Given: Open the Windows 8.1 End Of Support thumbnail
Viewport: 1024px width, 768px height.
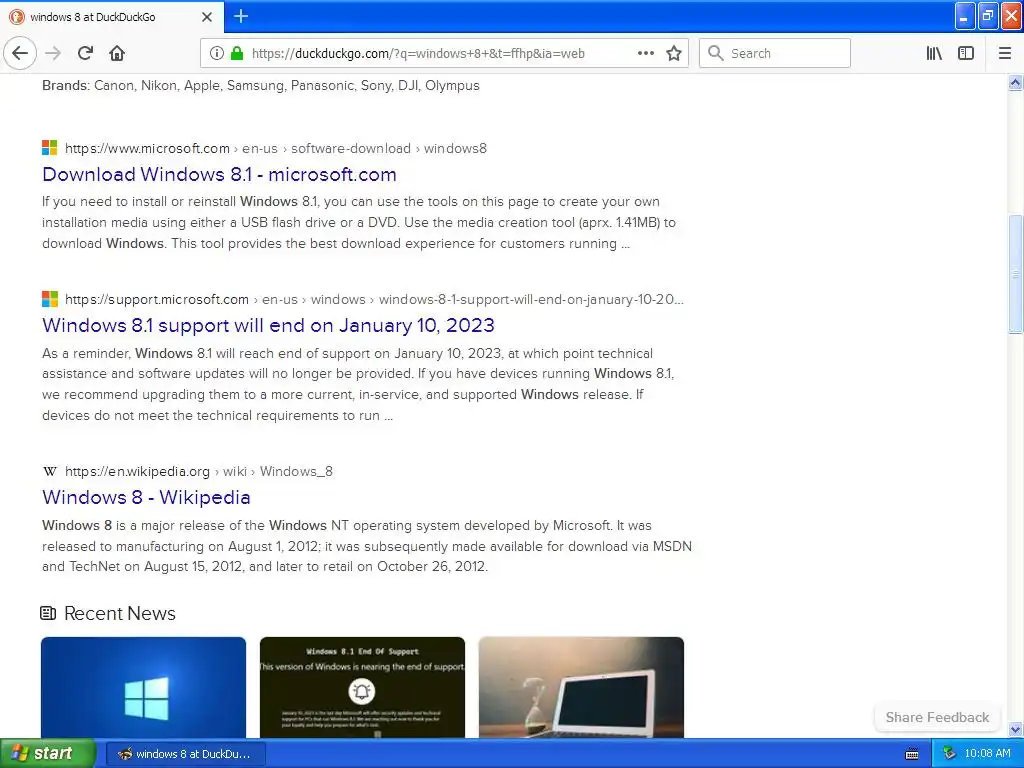Looking at the screenshot, I should [x=362, y=688].
